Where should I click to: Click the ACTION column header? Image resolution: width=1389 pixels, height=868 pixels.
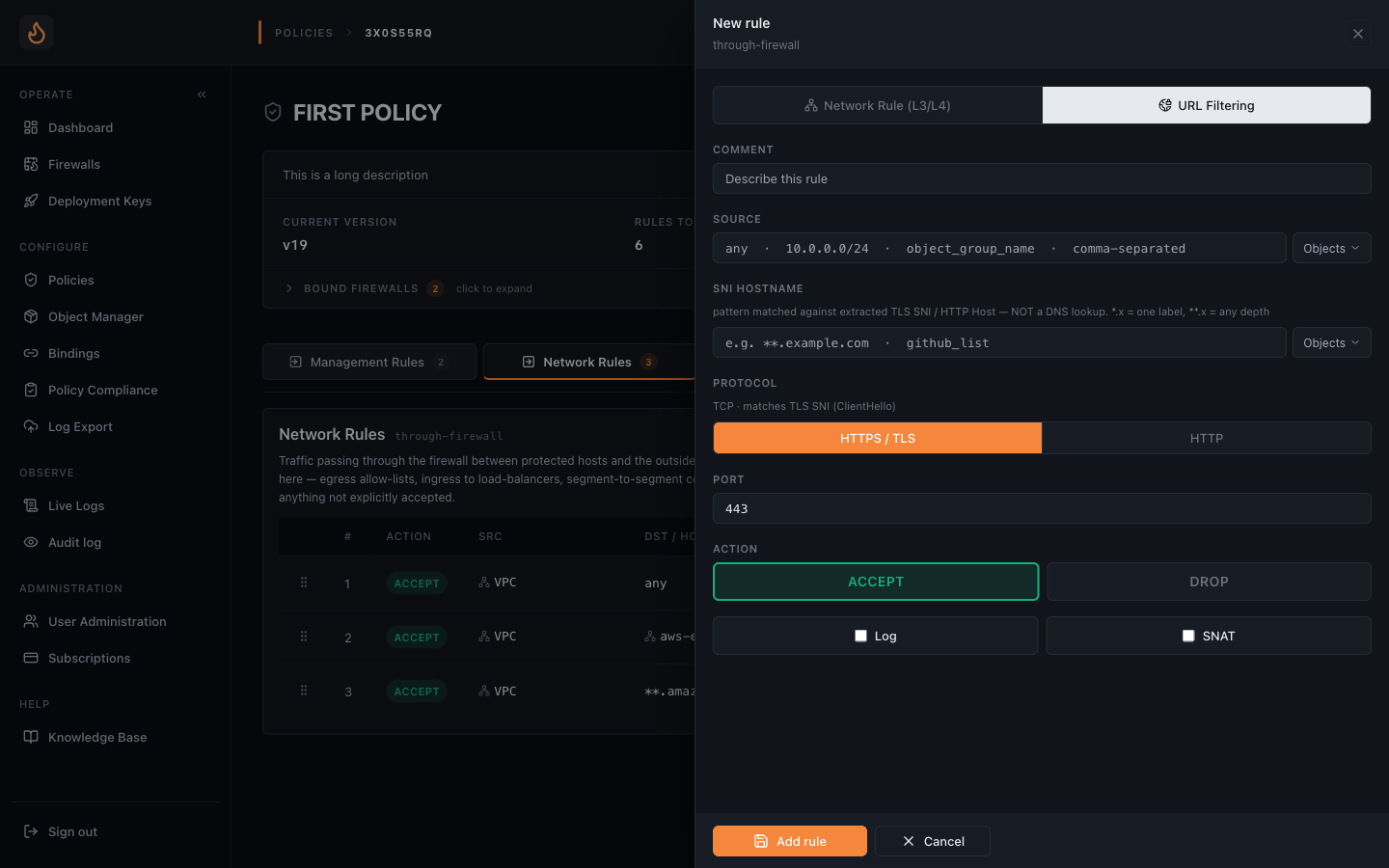(x=409, y=536)
